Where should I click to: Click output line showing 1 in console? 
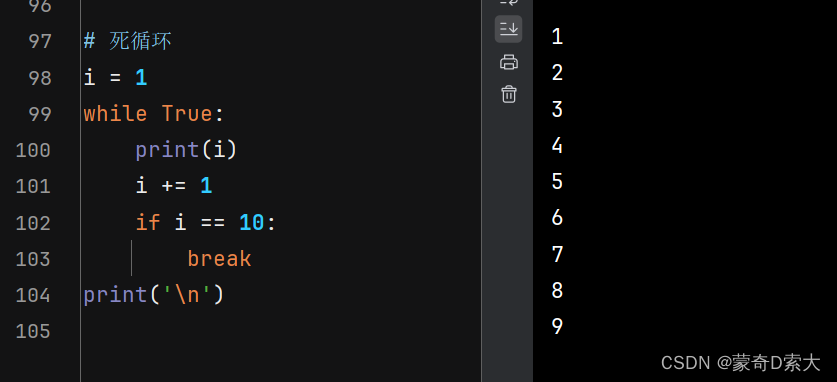pyautogui.click(x=557, y=37)
